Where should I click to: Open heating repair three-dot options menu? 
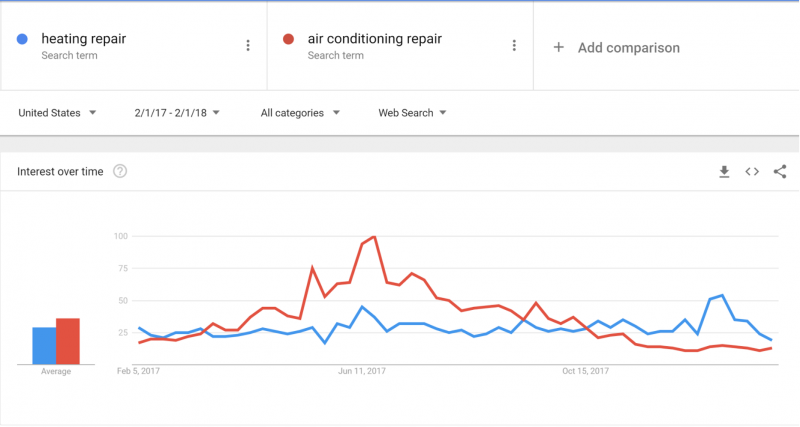point(248,45)
